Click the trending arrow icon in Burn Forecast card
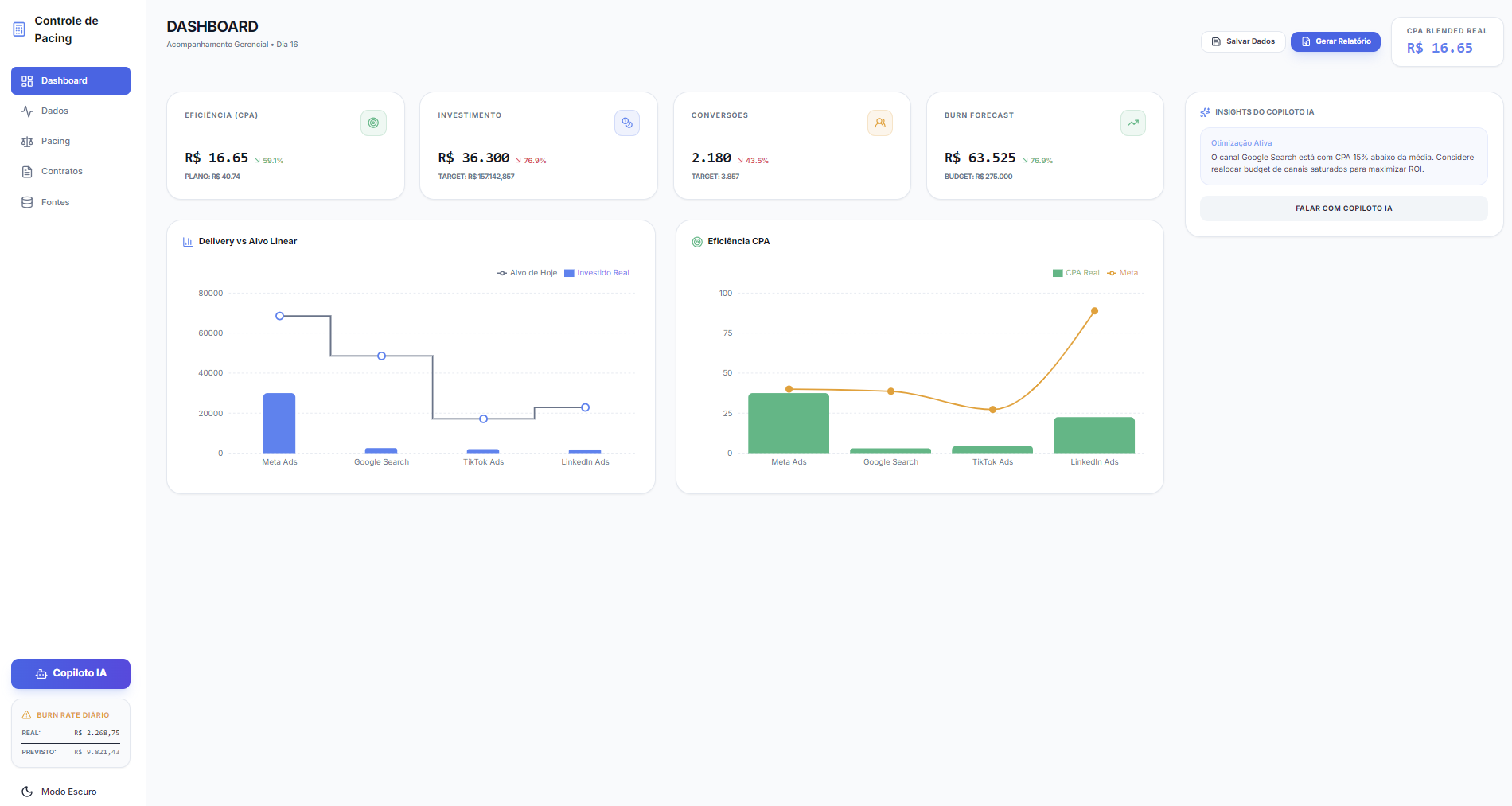 pyautogui.click(x=1133, y=123)
